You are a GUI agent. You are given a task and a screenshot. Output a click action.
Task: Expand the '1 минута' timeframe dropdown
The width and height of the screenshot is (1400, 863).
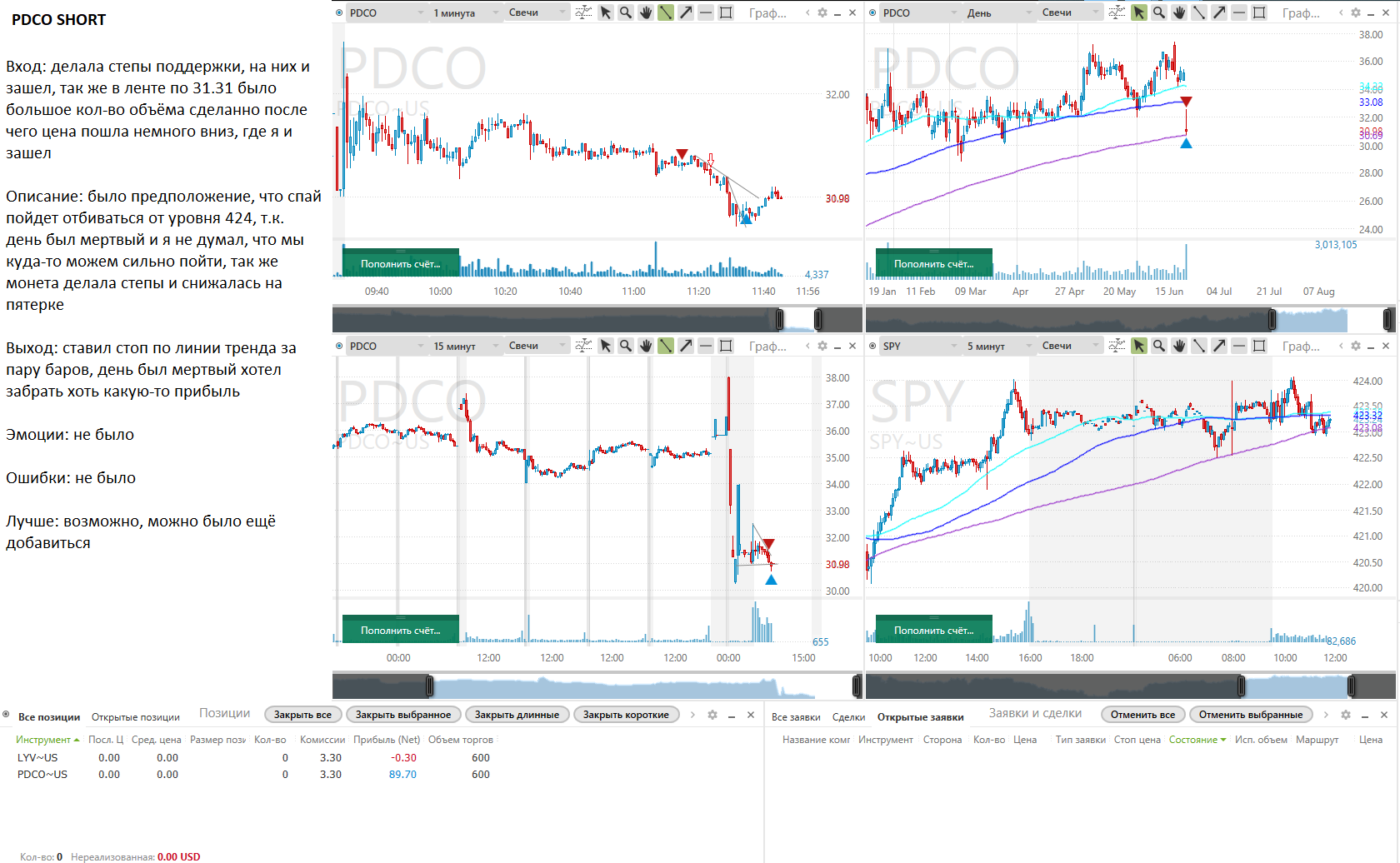[x=465, y=12]
